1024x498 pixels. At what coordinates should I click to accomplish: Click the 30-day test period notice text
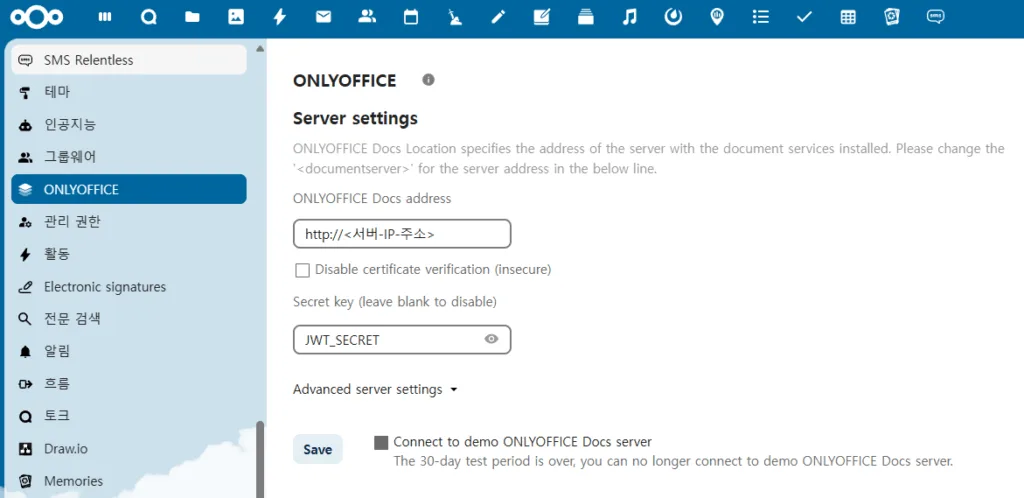[673, 461]
